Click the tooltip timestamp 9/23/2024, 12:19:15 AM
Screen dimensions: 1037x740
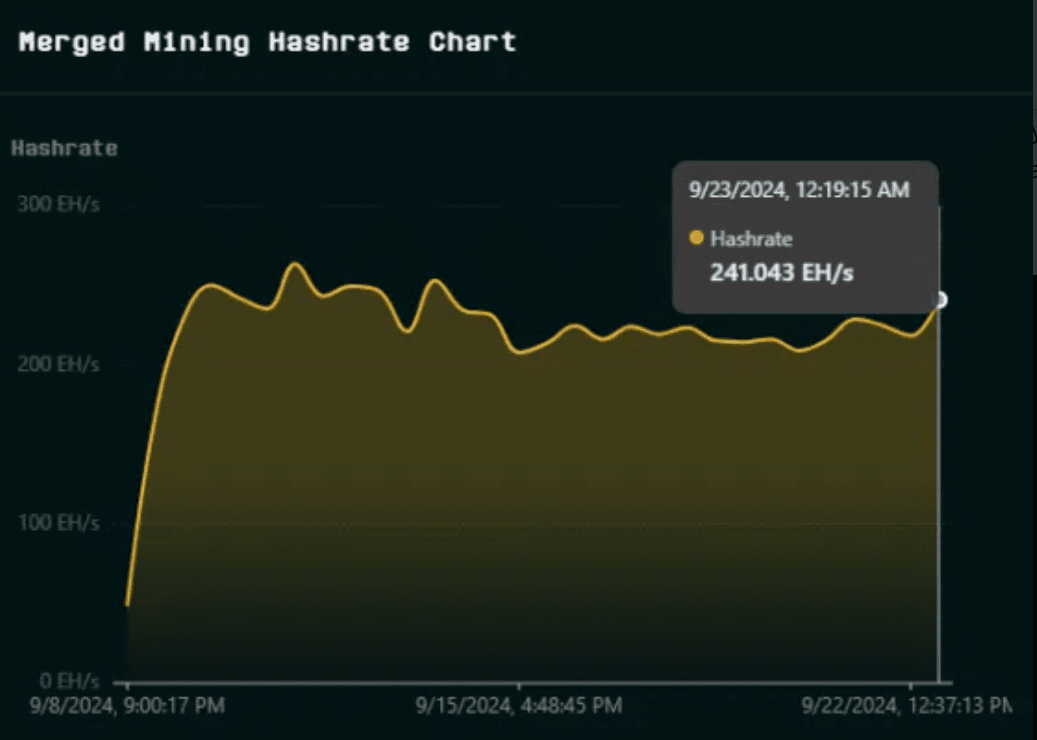799,190
